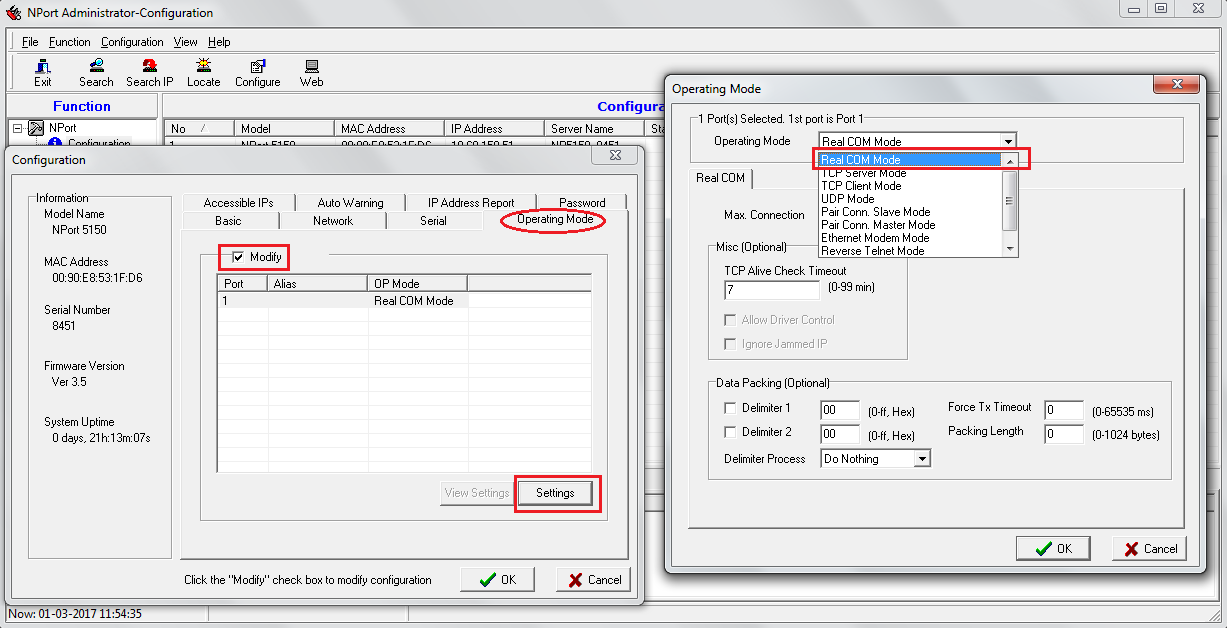The image size is (1227, 628).
Task: Tick the Ignore Jammed IP checkbox
Action: point(730,344)
